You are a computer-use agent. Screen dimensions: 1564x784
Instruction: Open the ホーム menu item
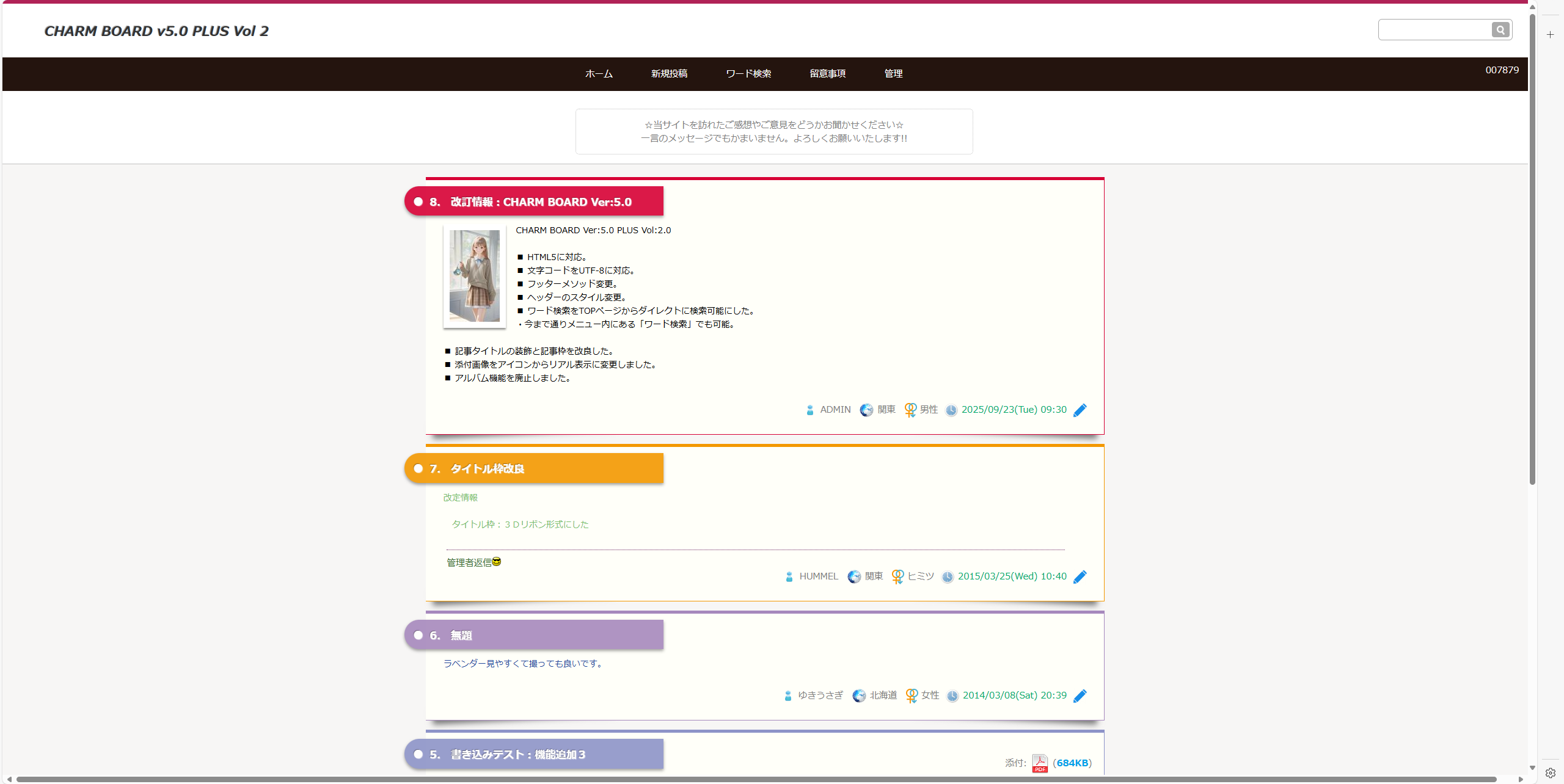tap(599, 74)
